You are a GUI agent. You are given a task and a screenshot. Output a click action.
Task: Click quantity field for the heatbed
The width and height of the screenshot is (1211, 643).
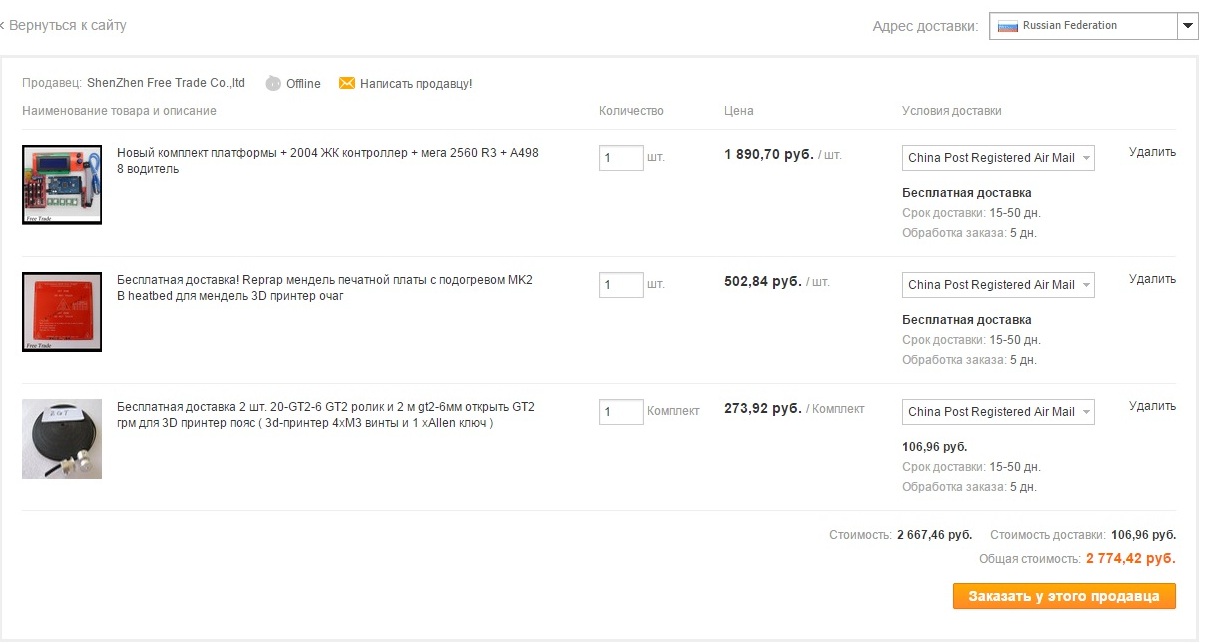tap(621, 285)
